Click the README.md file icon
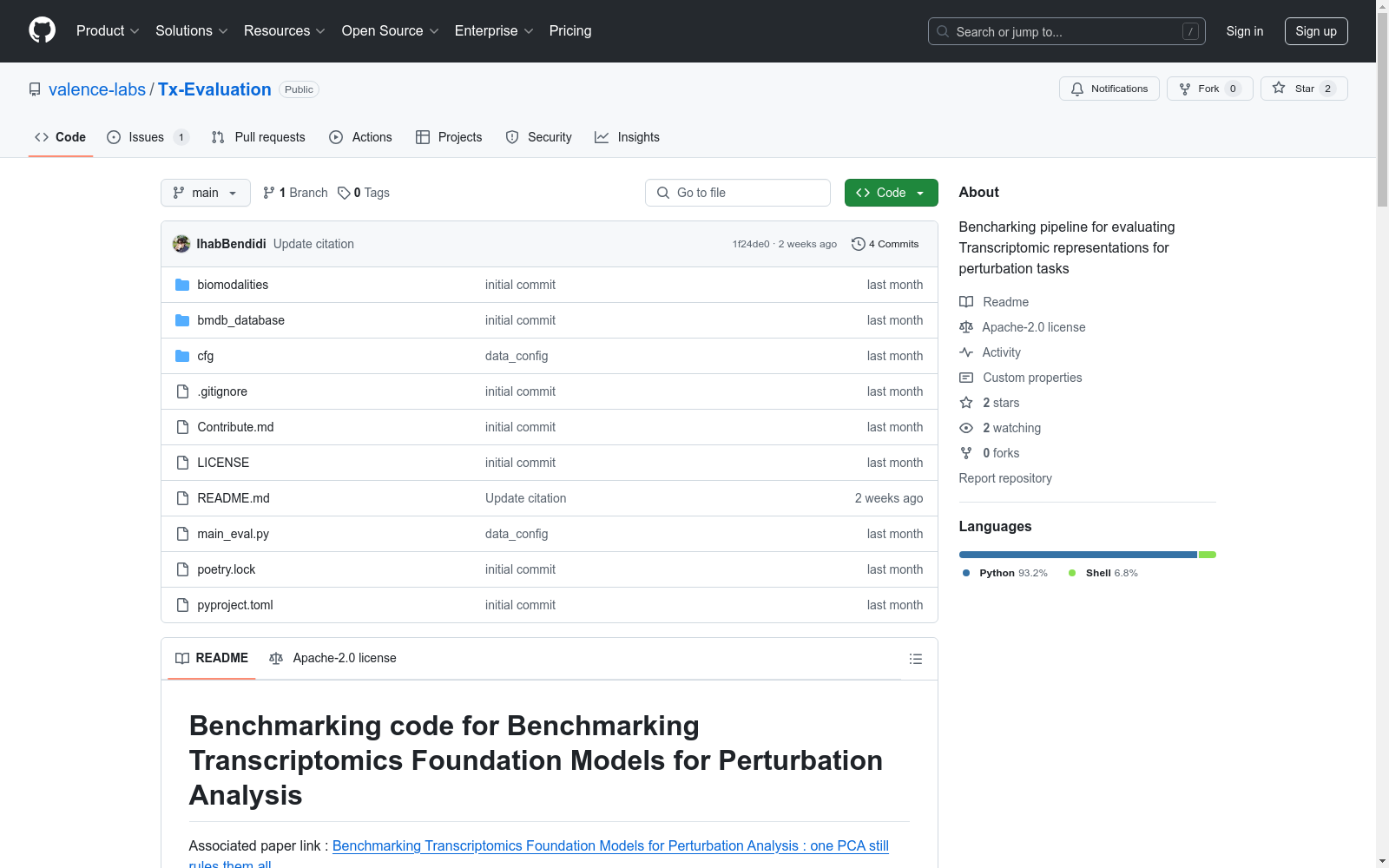This screenshot has width=1389, height=868. point(182,498)
